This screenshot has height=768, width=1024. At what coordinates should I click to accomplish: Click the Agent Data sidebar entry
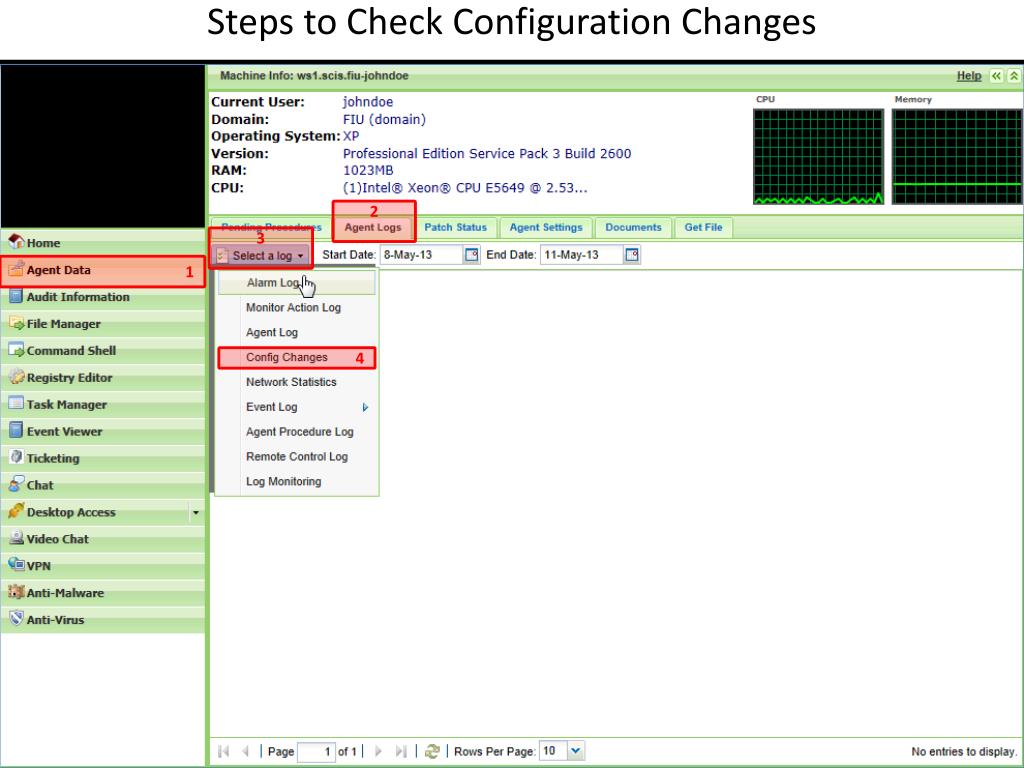click(x=102, y=270)
